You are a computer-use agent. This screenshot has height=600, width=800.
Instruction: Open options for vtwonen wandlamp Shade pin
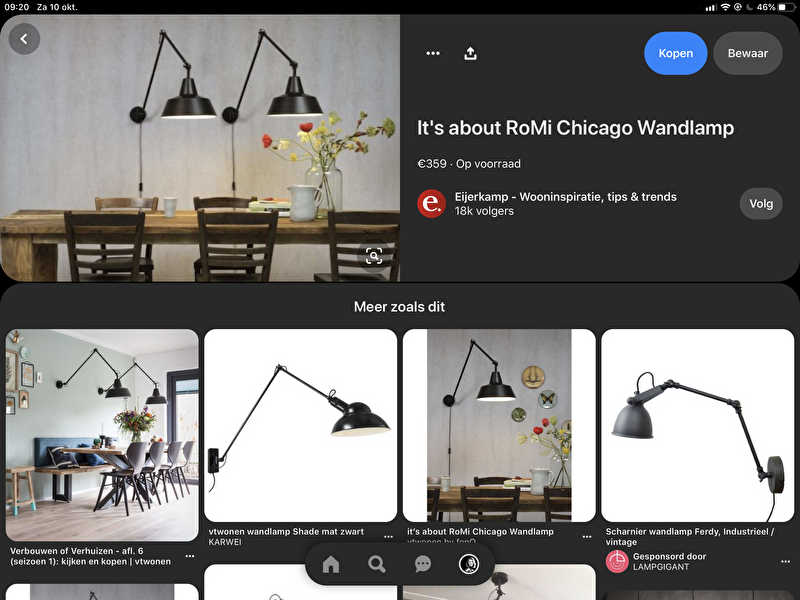pos(388,537)
